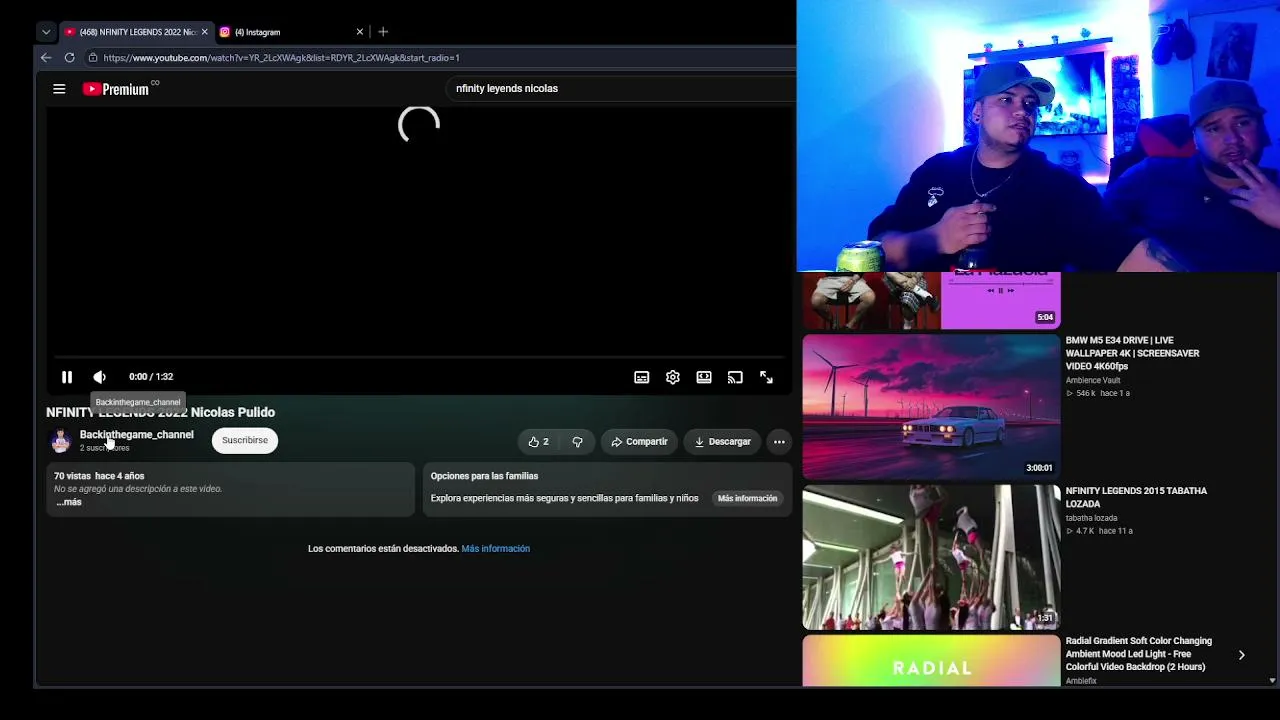Close the NFINITY LEGENDS YouTube tab
Screen dimensions: 1280x720
[205, 32]
